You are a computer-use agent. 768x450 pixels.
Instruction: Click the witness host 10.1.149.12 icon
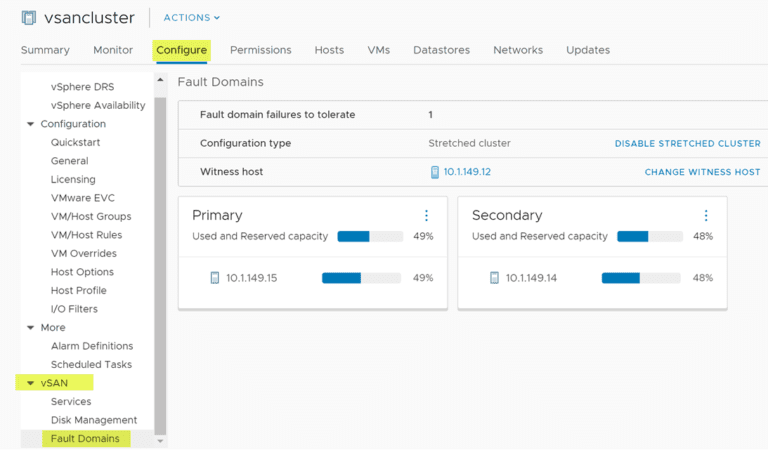coord(434,172)
